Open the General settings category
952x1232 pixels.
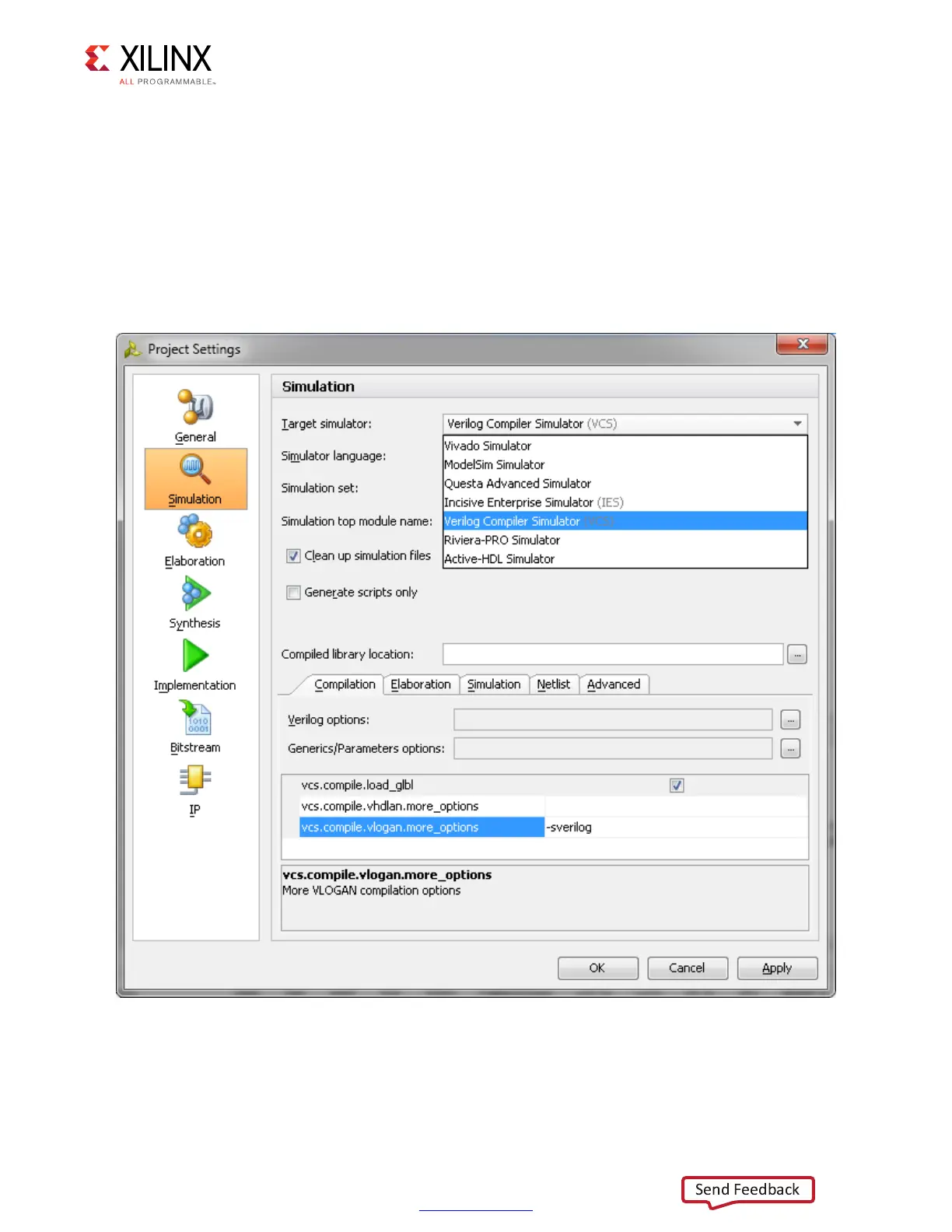click(x=195, y=416)
